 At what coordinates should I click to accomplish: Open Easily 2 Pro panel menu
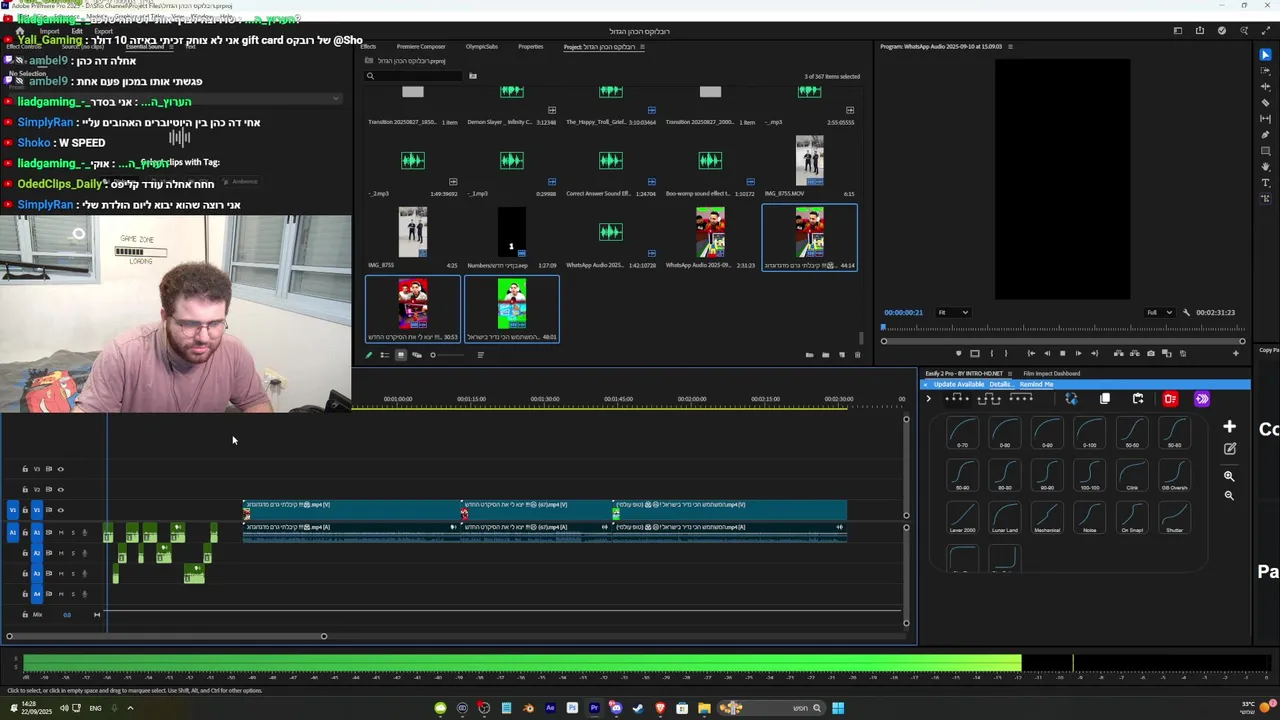tap(1010, 373)
